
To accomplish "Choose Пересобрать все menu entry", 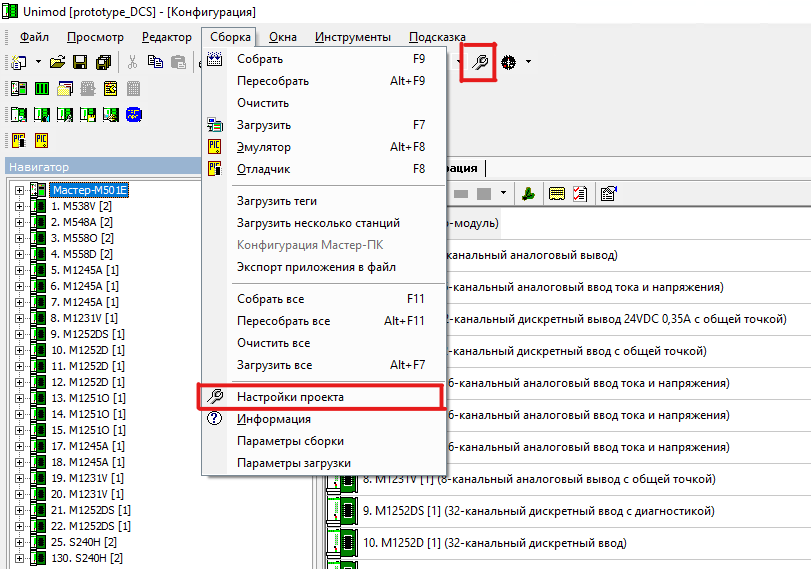I will tap(324, 321).
